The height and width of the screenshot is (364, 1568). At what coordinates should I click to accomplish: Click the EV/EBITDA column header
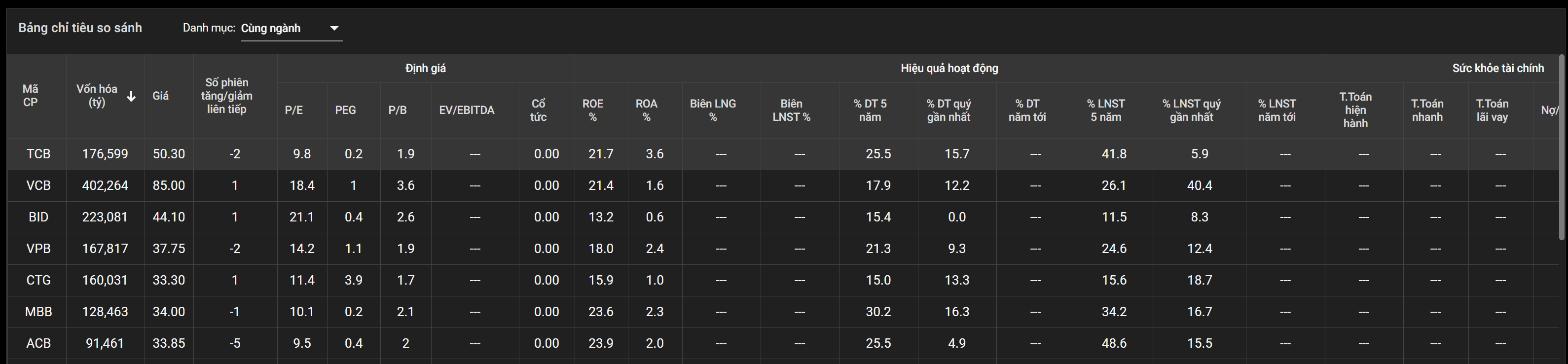(467, 110)
